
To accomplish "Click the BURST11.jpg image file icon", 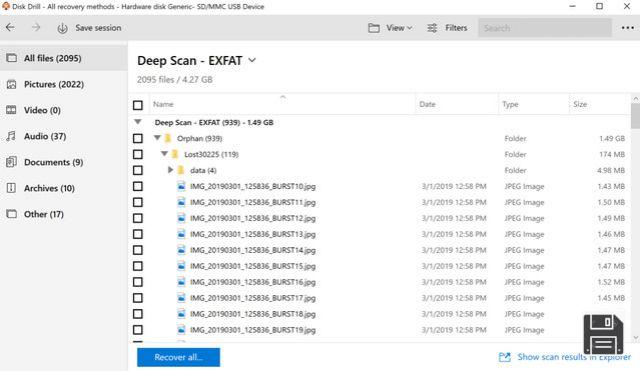I will 181,202.
